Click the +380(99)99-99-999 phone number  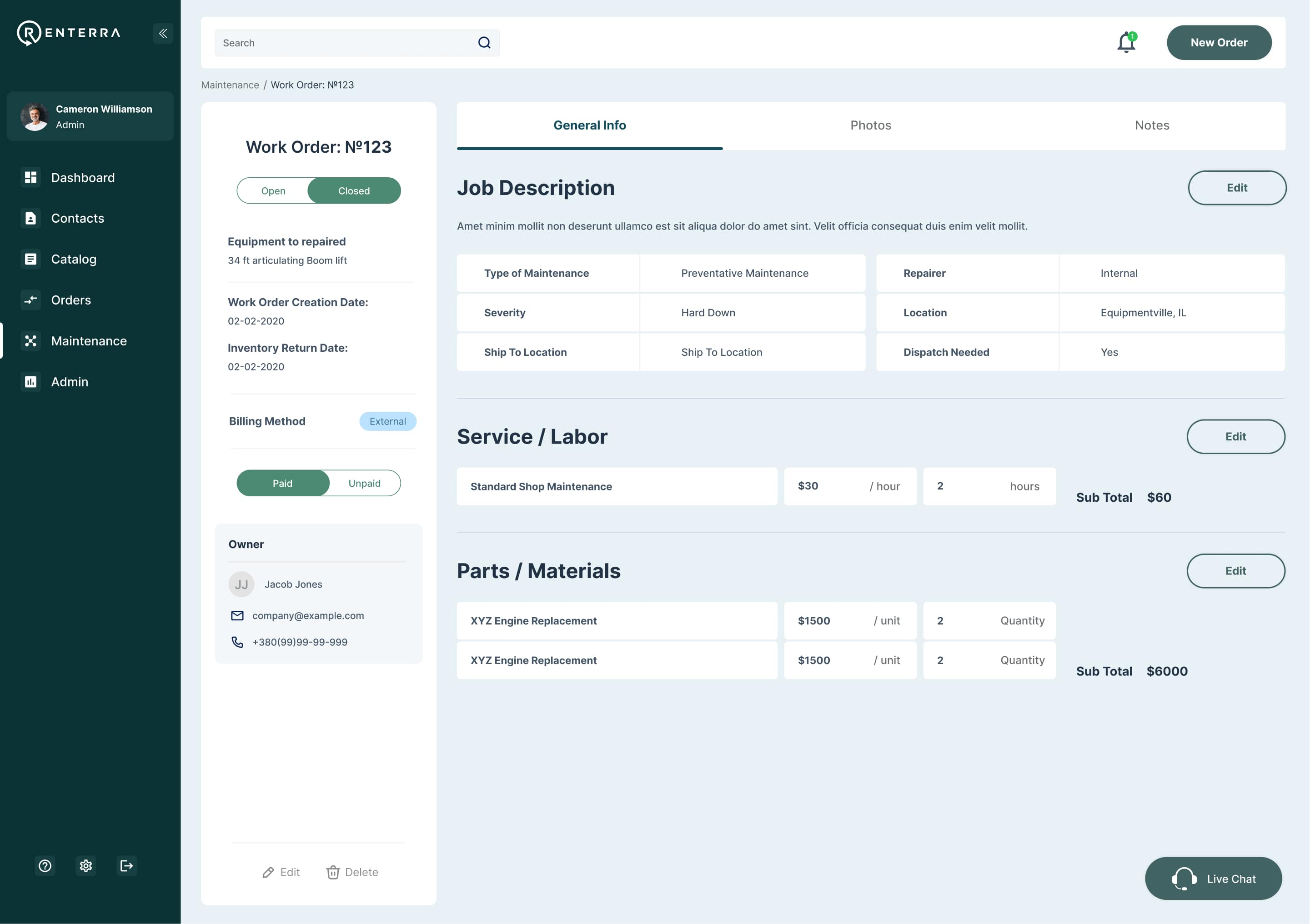tap(300, 642)
